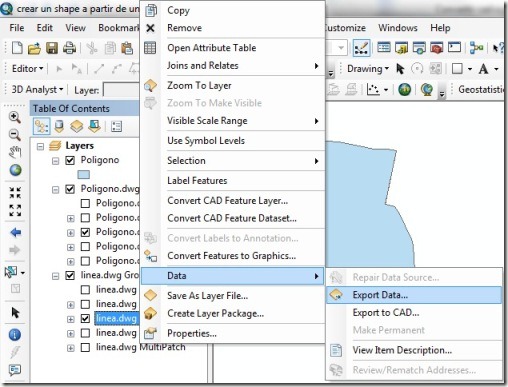The height and width of the screenshot is (387, 508).
Task: Choose Export to CAD option
Action: 413,313
